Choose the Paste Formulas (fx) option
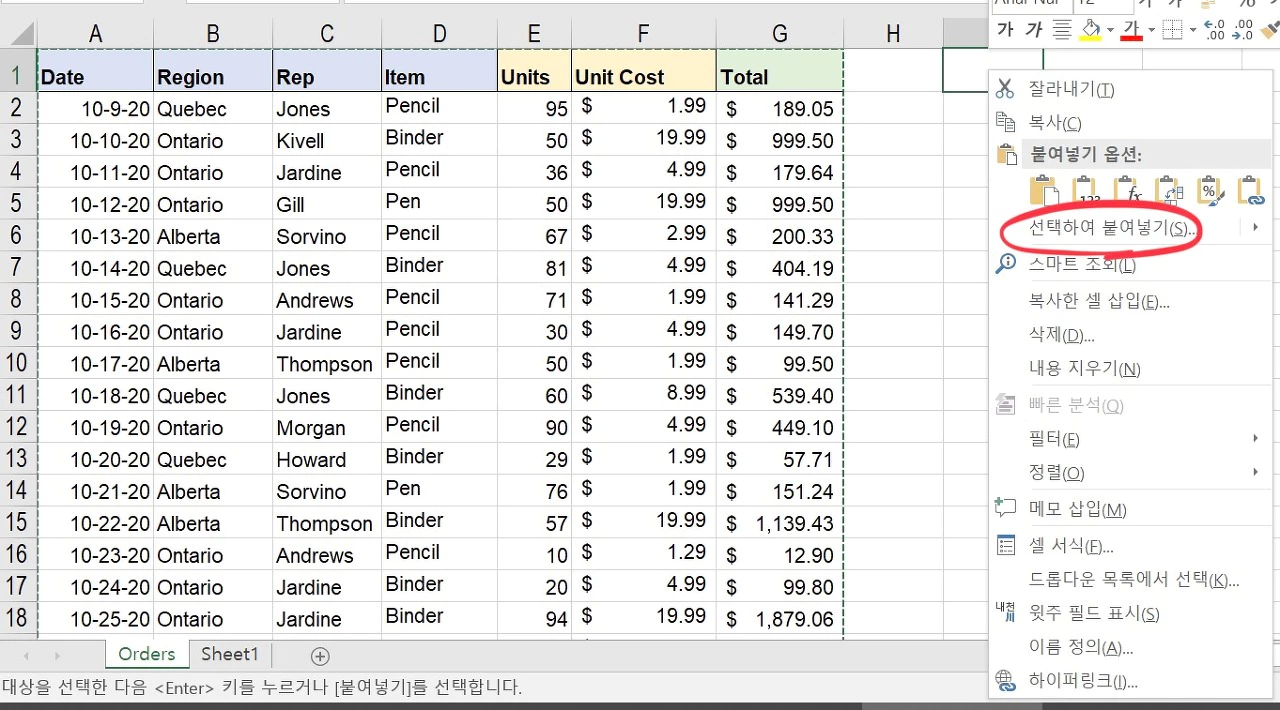This screenshot has height=710, width=1280. coord(1128,191)
